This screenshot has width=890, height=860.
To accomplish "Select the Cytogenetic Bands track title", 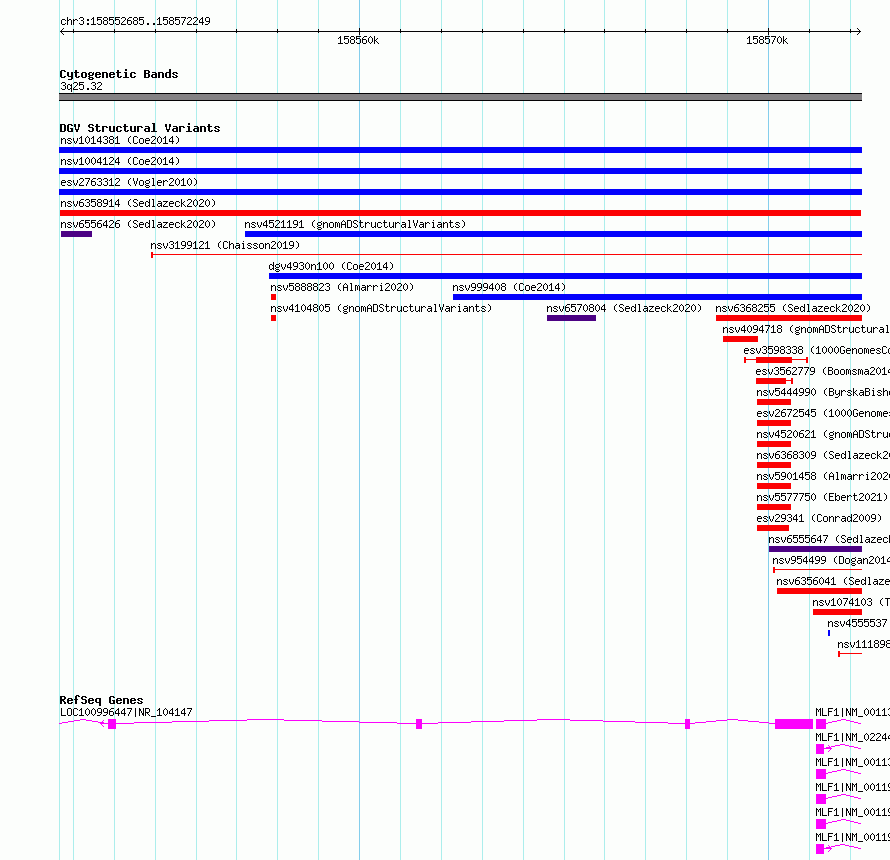I will [x=119, y=74].
